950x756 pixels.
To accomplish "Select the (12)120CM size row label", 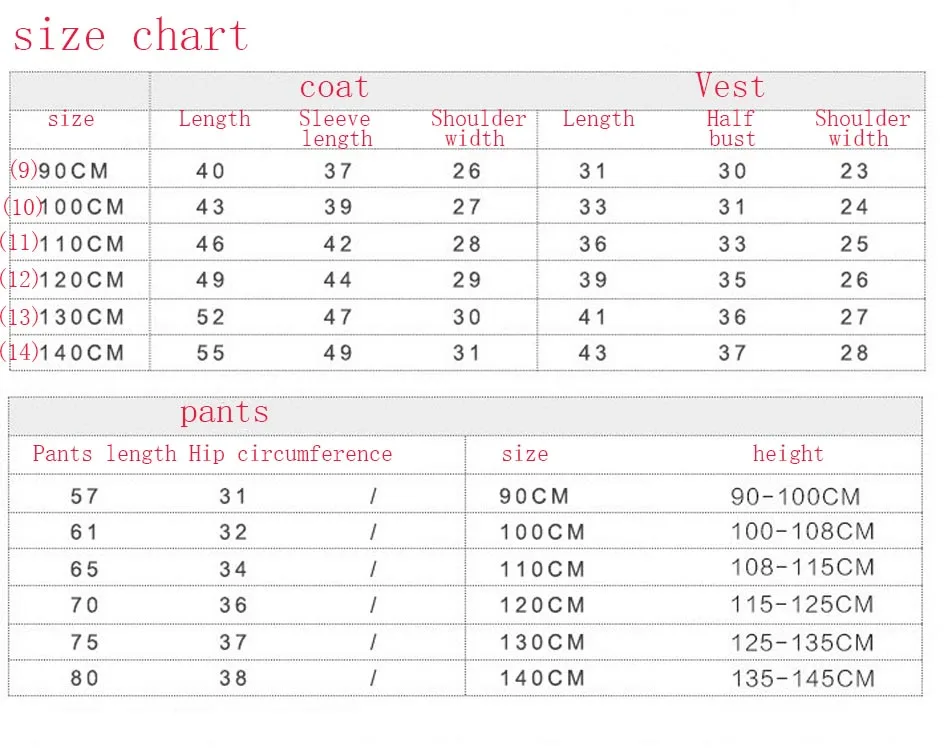I will point(63,279).
